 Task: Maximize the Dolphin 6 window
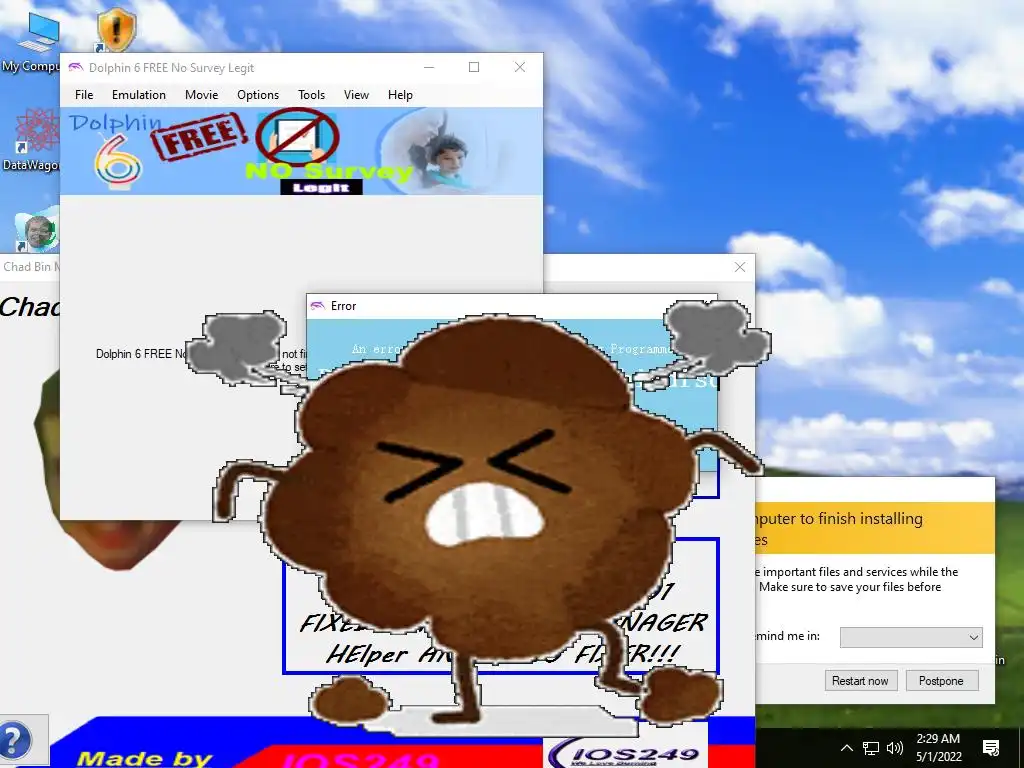pyautogui.click(x=474, y=67)
